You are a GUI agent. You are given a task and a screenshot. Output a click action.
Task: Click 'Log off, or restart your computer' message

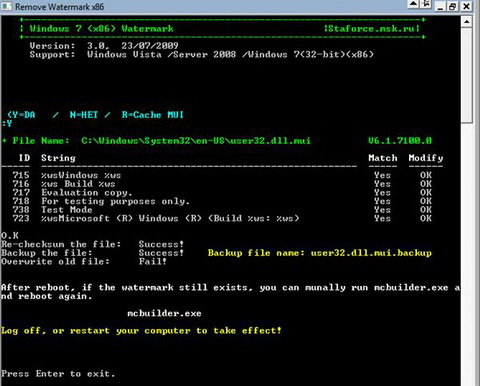tap(141, 331)
